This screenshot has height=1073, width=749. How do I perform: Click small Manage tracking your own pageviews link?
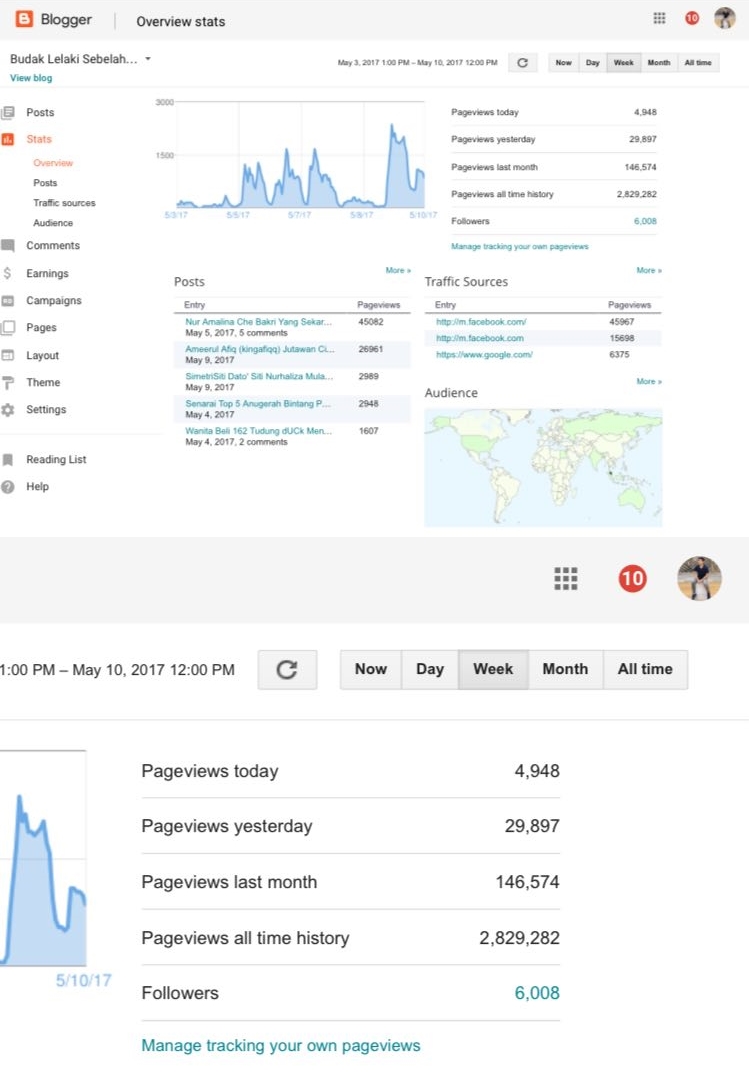[x=520, y=246]
